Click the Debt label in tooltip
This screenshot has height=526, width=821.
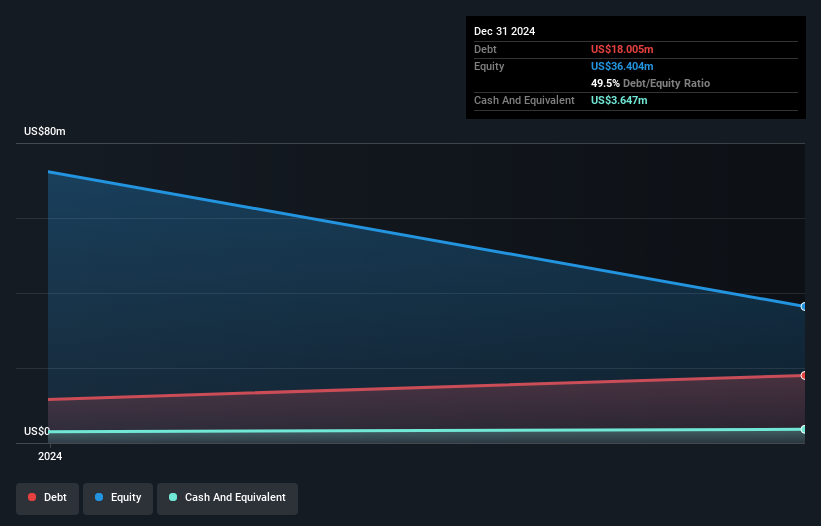pyautogui.click(x=485, y=49)
